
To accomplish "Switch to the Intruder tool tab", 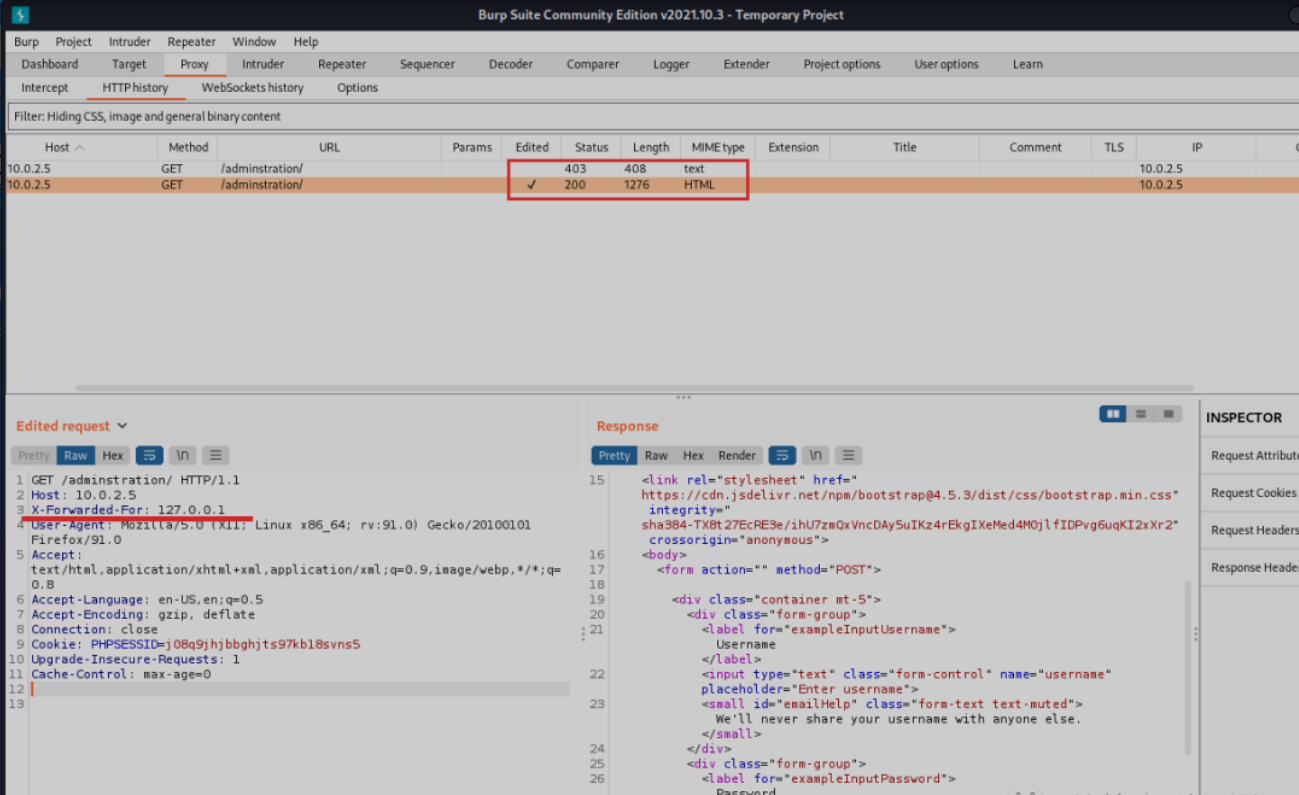I will pos(263,64).
